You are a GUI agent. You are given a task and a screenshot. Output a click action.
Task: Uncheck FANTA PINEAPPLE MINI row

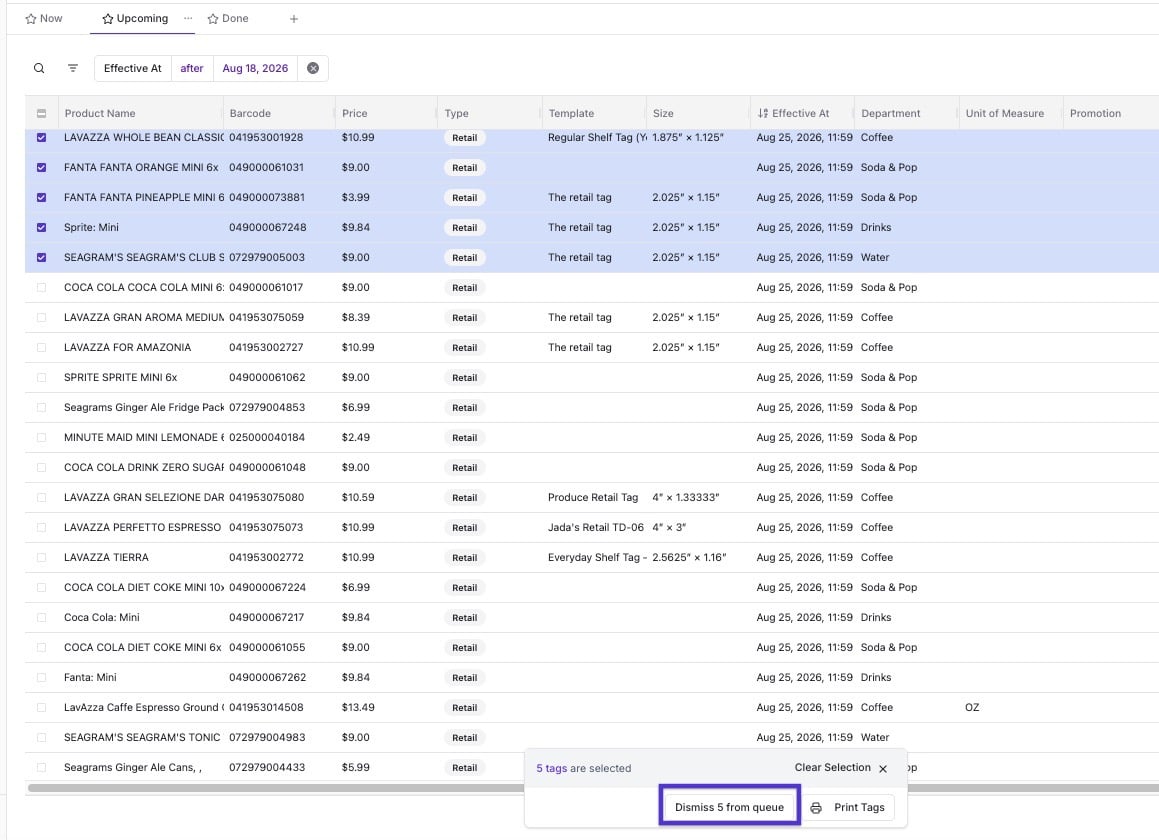click(x=41, y=197)
